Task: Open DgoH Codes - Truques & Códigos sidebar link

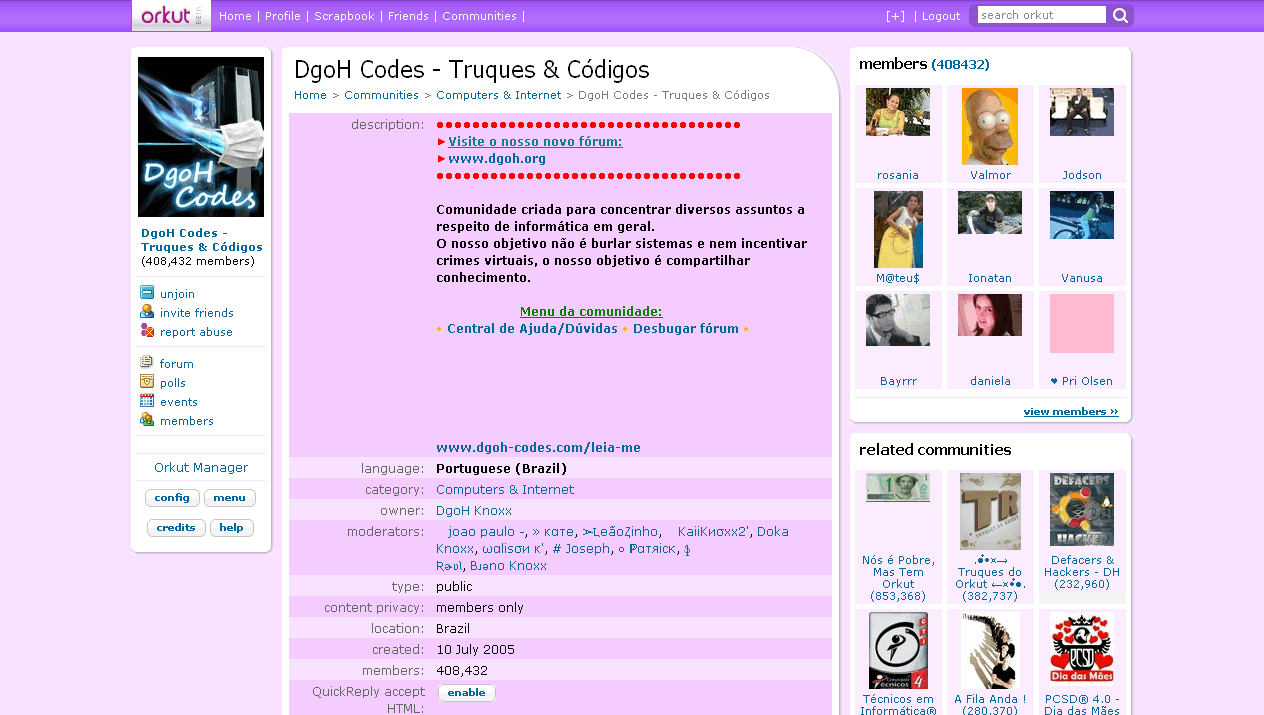Action: (x=202, y=240)
